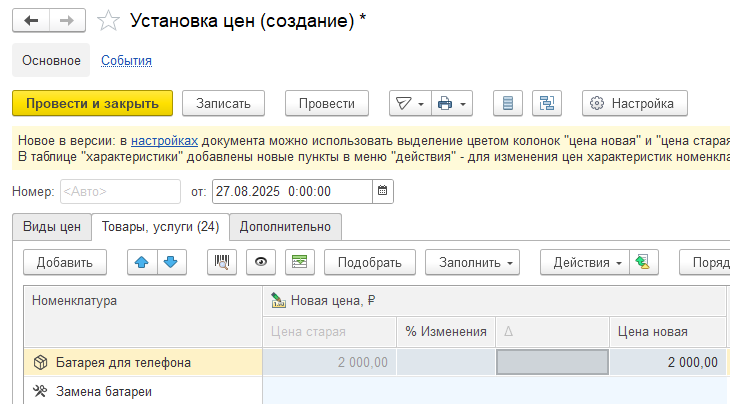
Task: Expand the Заполнить dropdown
Action: (x=472, y=262)
